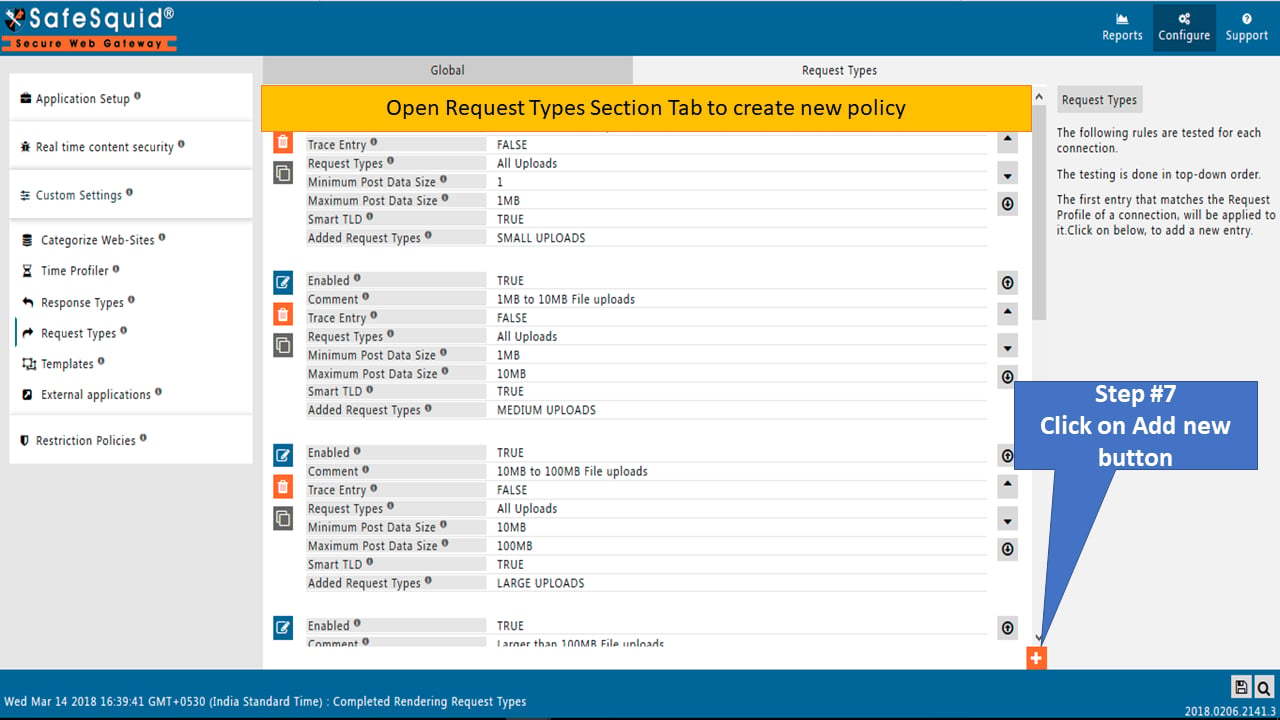
Task: Click the version number 2018.0206.2141.3
Action: 1230,710
